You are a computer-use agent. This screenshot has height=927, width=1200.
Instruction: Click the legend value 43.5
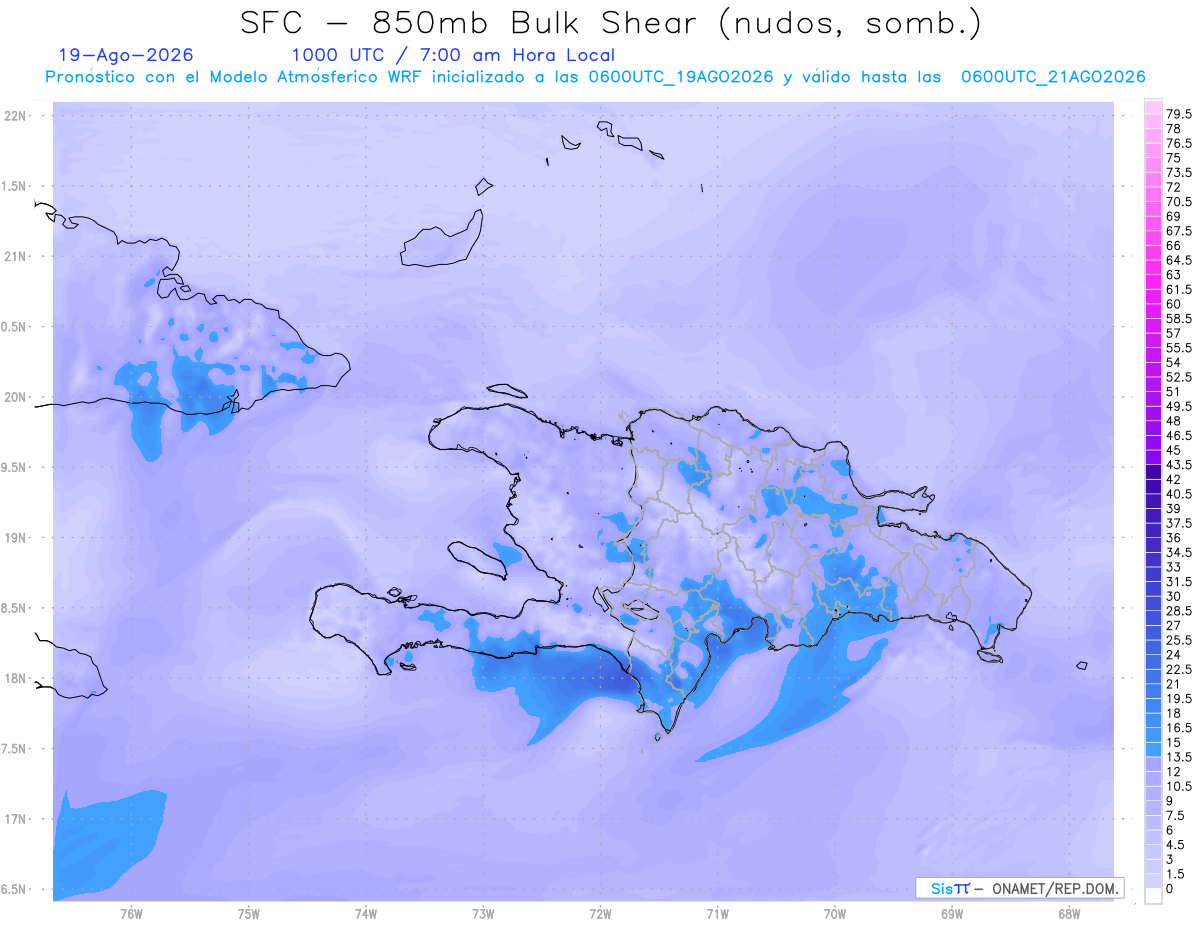point(1179,464)
